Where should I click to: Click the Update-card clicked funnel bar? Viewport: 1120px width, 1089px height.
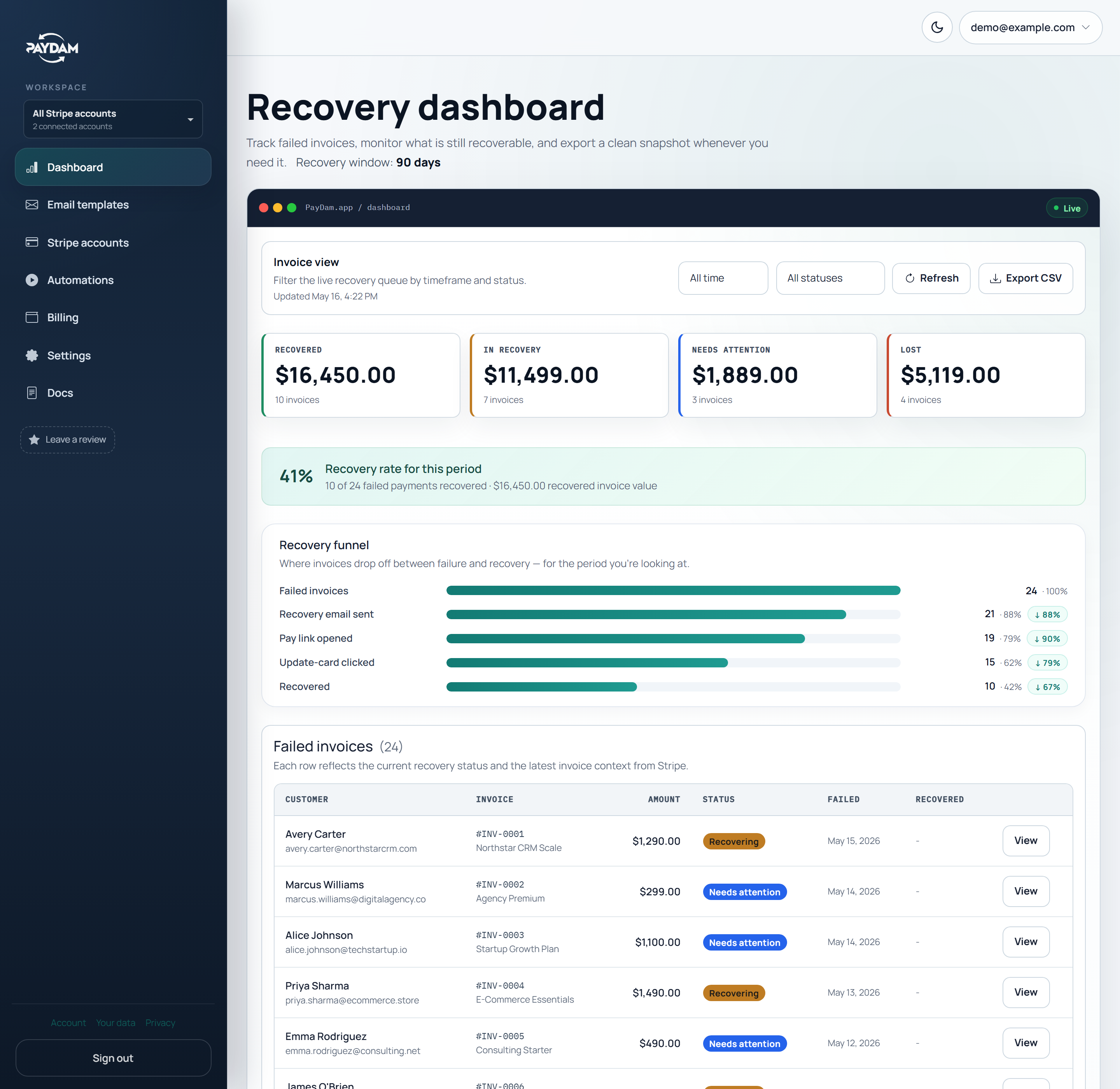[x=673, y=662]
